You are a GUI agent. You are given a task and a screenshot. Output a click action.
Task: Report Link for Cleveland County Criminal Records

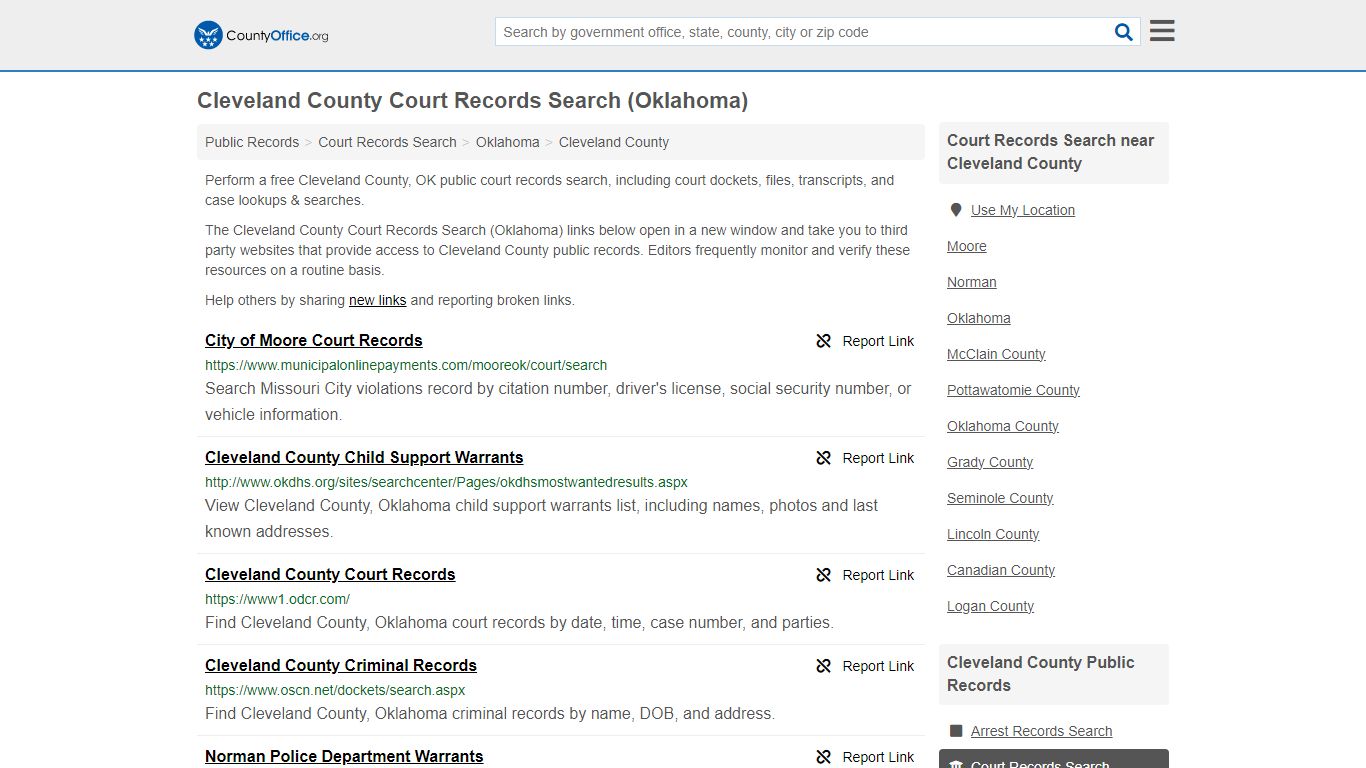click(x=878, y=666)
